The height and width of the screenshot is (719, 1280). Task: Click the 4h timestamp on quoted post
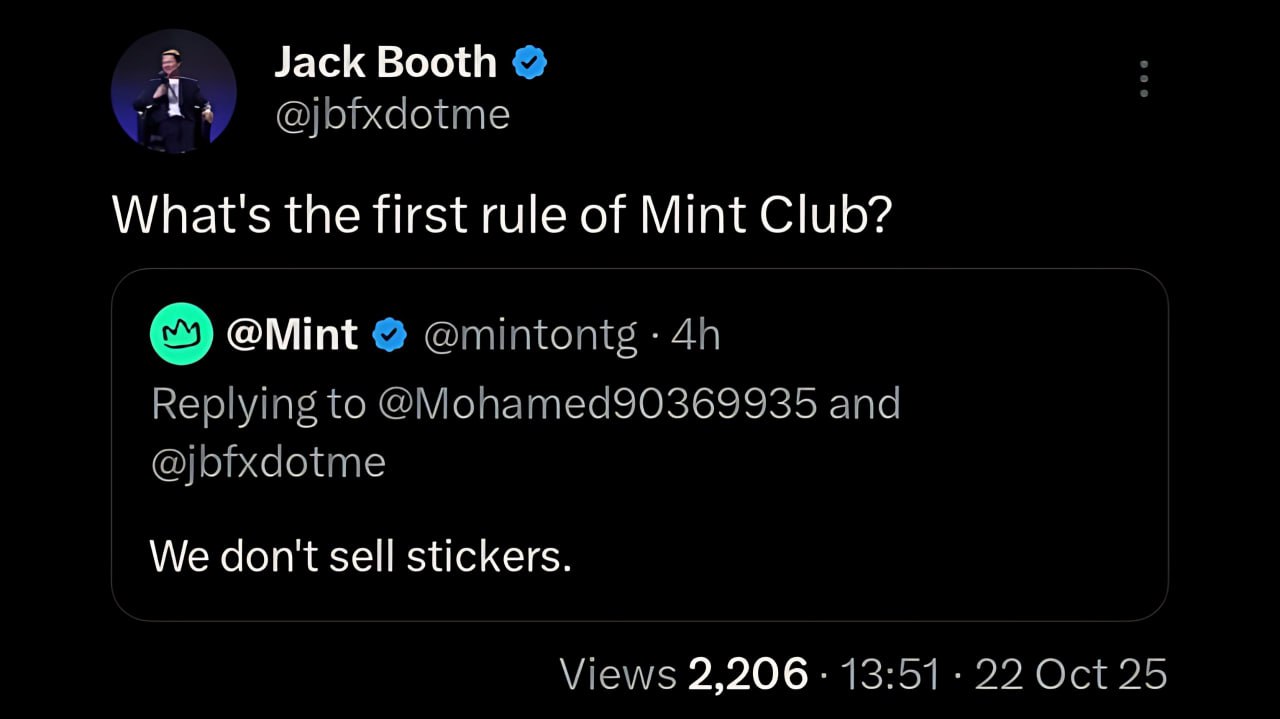695,336
